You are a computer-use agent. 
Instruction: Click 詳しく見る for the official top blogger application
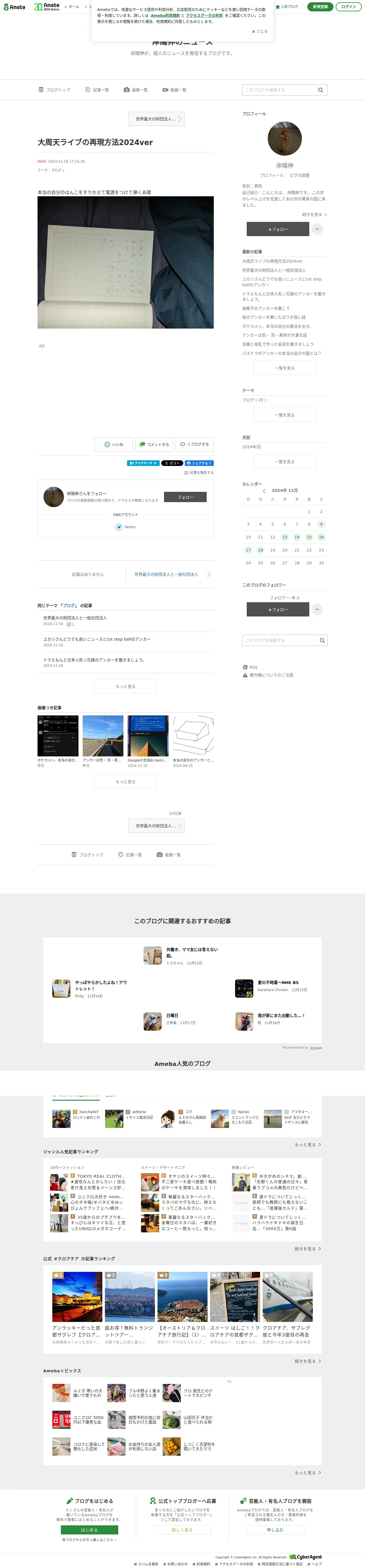click(182, 1530)
